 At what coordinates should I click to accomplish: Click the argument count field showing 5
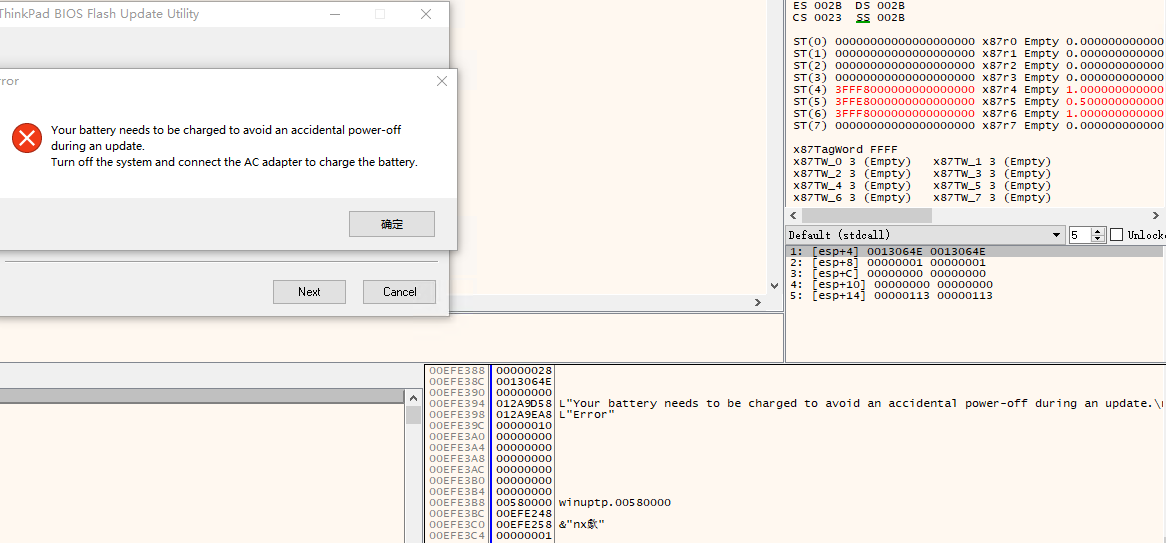click(1080, 235)
